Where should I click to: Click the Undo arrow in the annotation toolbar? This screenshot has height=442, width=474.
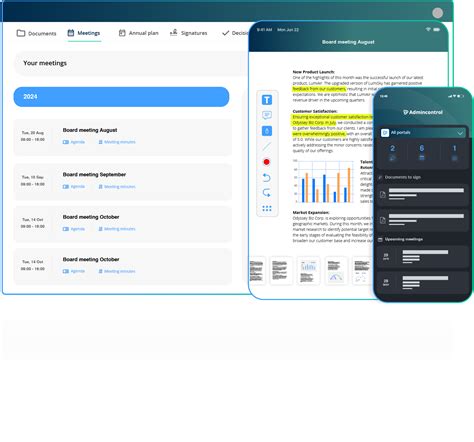click(266, 177)
